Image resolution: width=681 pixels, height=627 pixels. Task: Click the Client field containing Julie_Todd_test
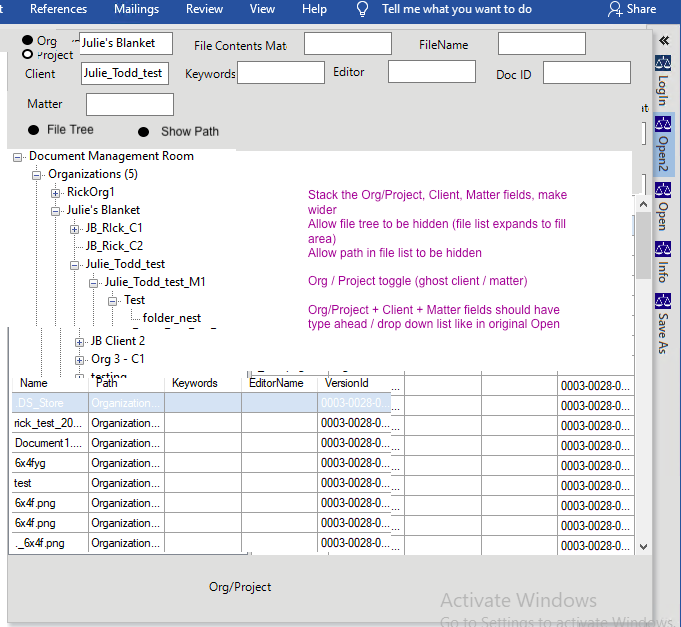(125, 73)
